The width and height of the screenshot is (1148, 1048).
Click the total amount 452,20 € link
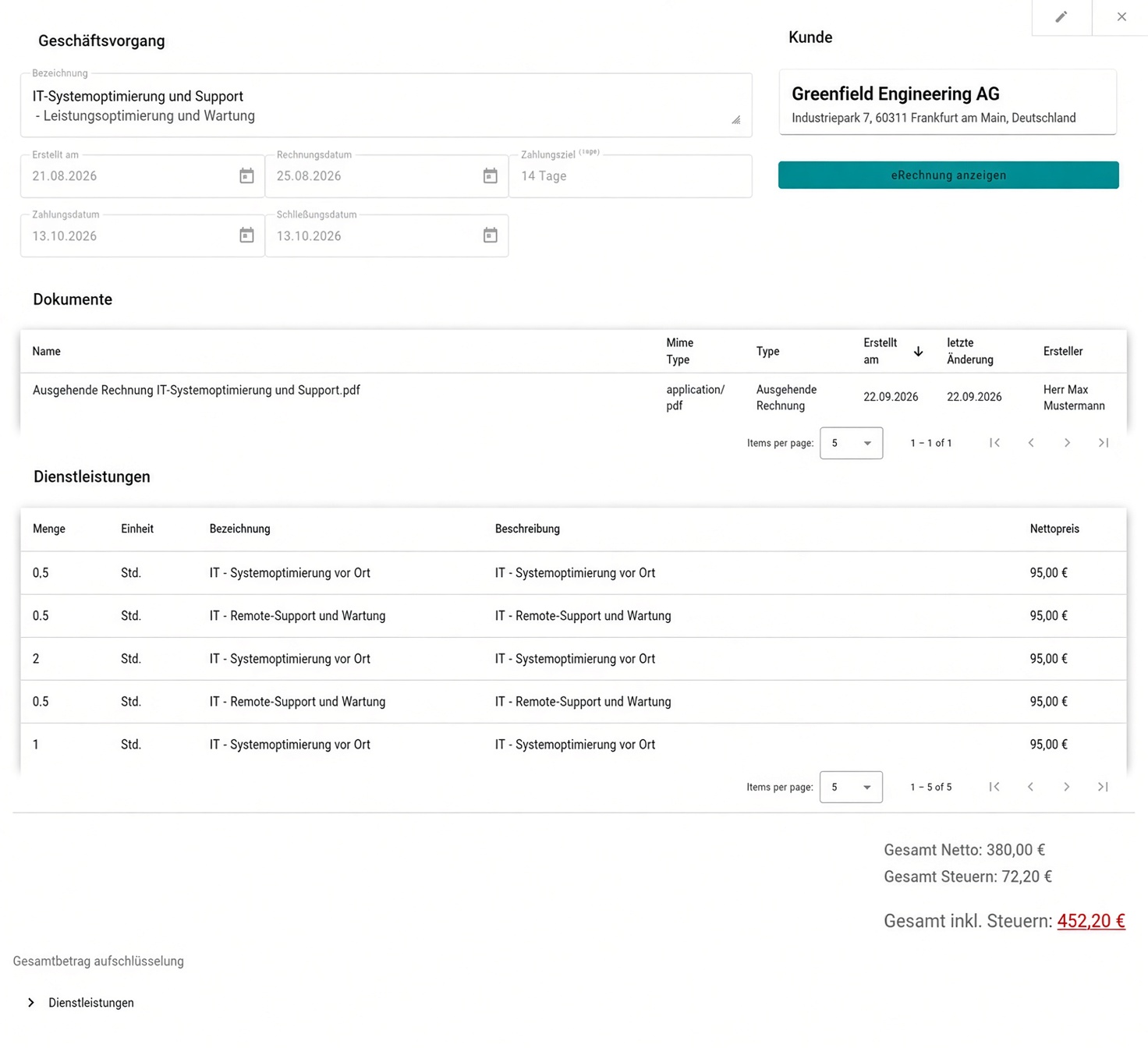[1091, 921]
